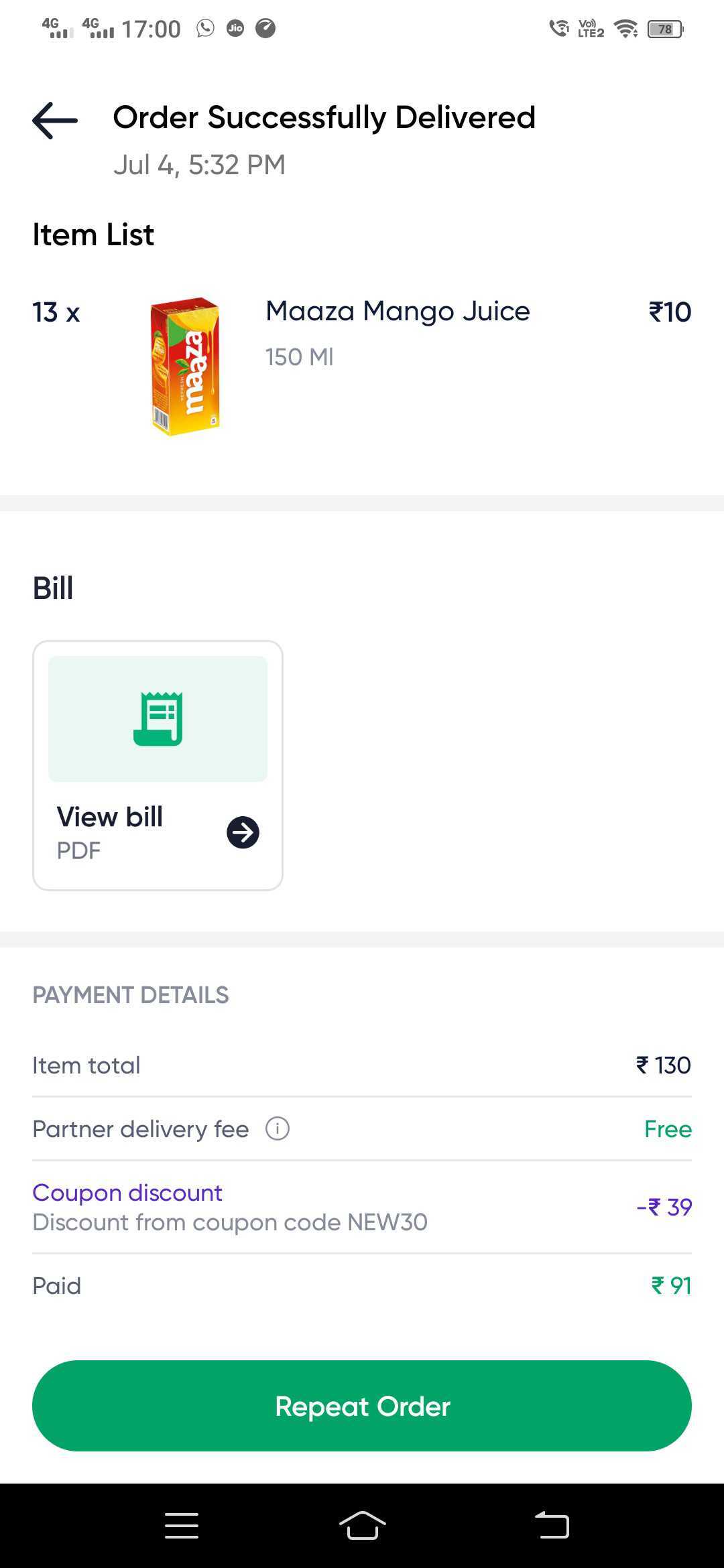The width and height of the screenshot is (724, 1568).
Task: Show partner delivery fee info icon
Action: coord(278,1128)
